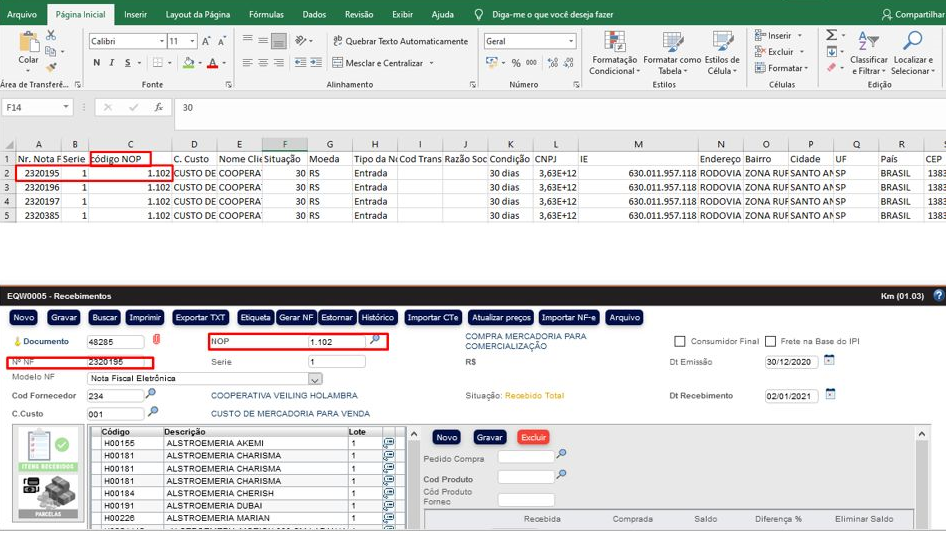This screenshot has height=534, width=946.
Task: Click the Importar NF-e button
Action: [568, 318]
